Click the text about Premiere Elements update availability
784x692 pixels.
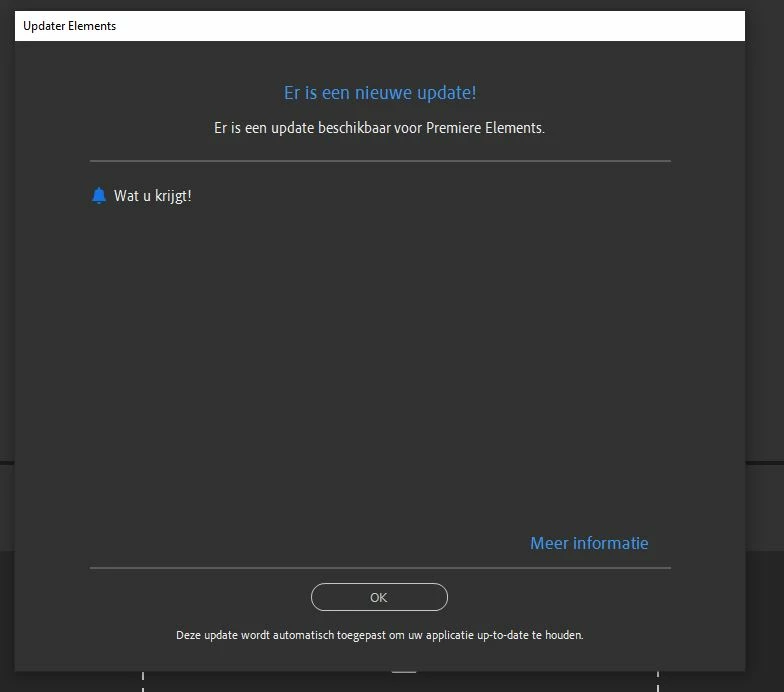(379, 128)
